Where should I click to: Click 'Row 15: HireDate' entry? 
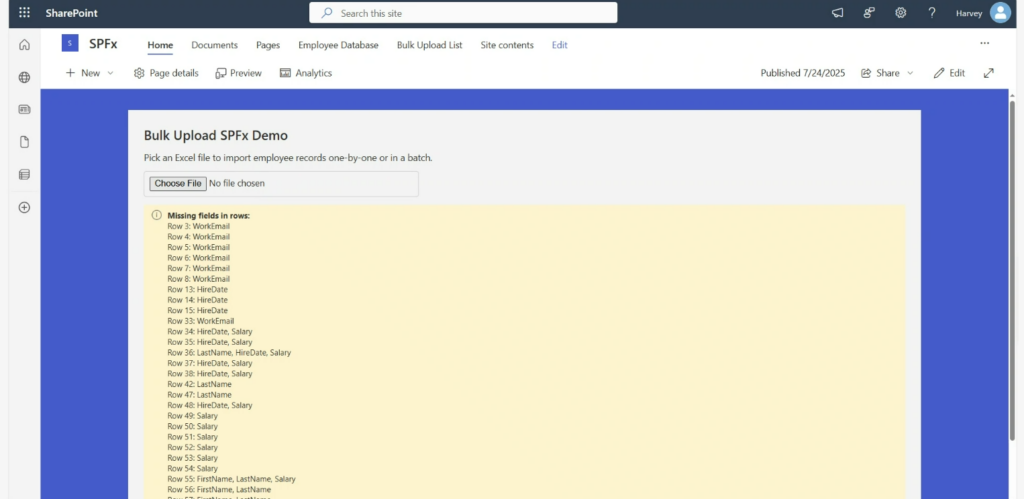[x=197, y=310]
